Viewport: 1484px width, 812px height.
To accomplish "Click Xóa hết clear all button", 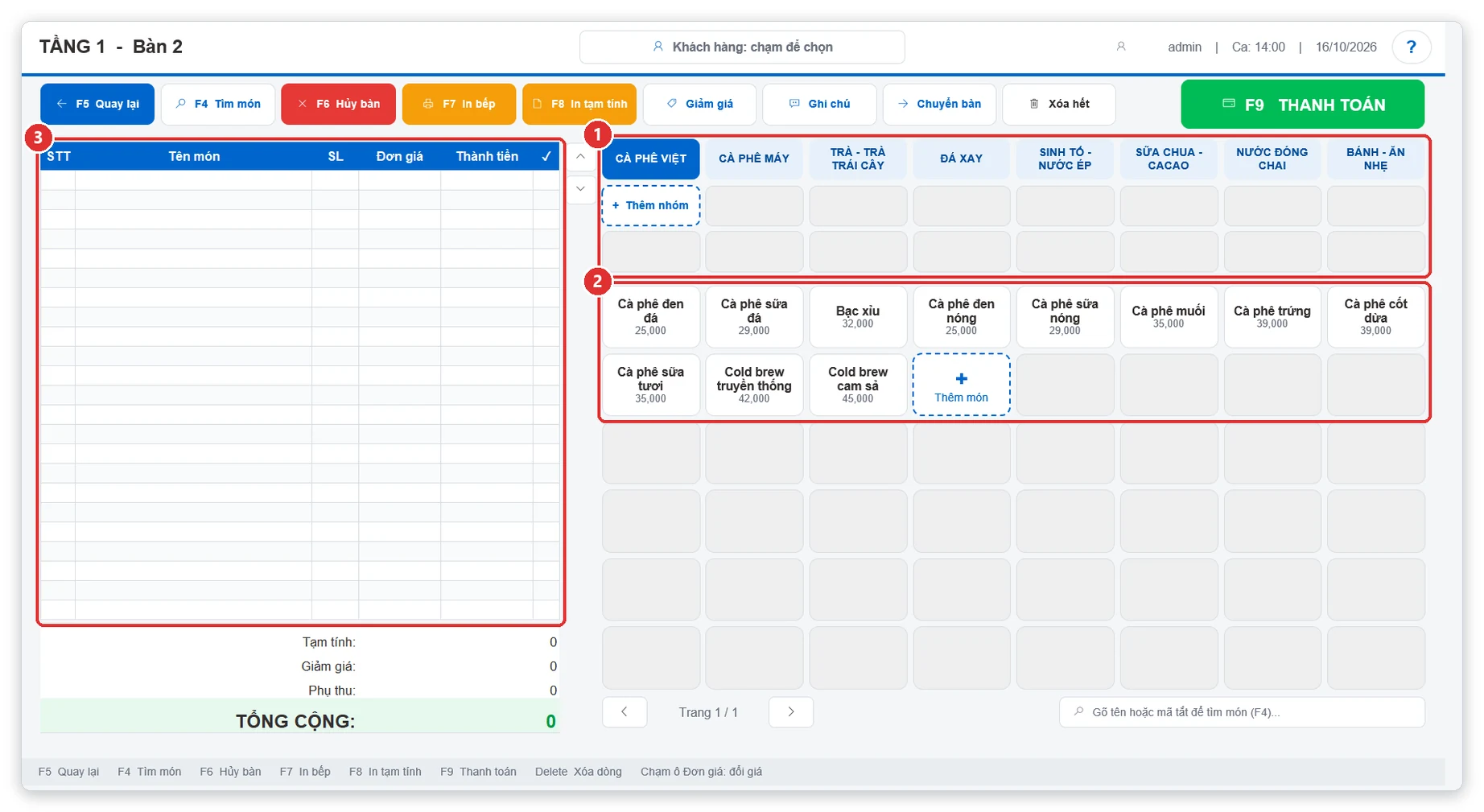I will click(x=1059, y=104).
